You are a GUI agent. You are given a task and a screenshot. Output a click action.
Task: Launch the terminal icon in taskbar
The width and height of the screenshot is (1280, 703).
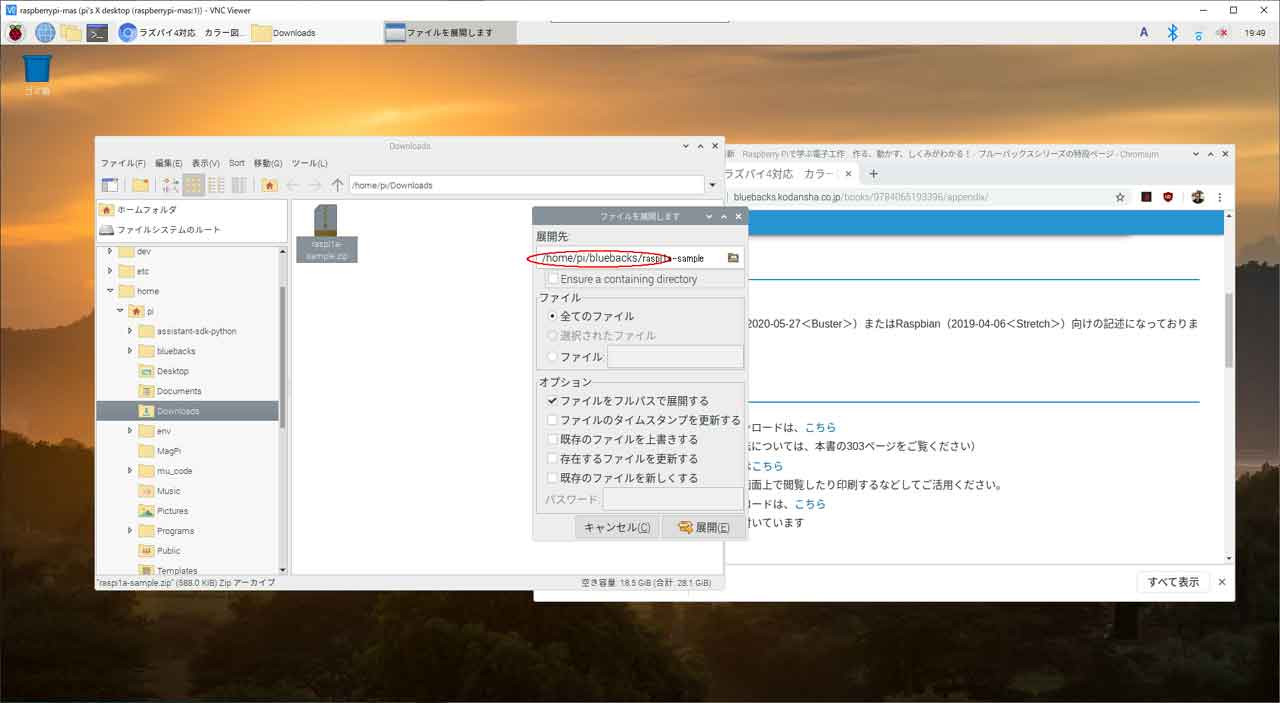pos(97,32)
